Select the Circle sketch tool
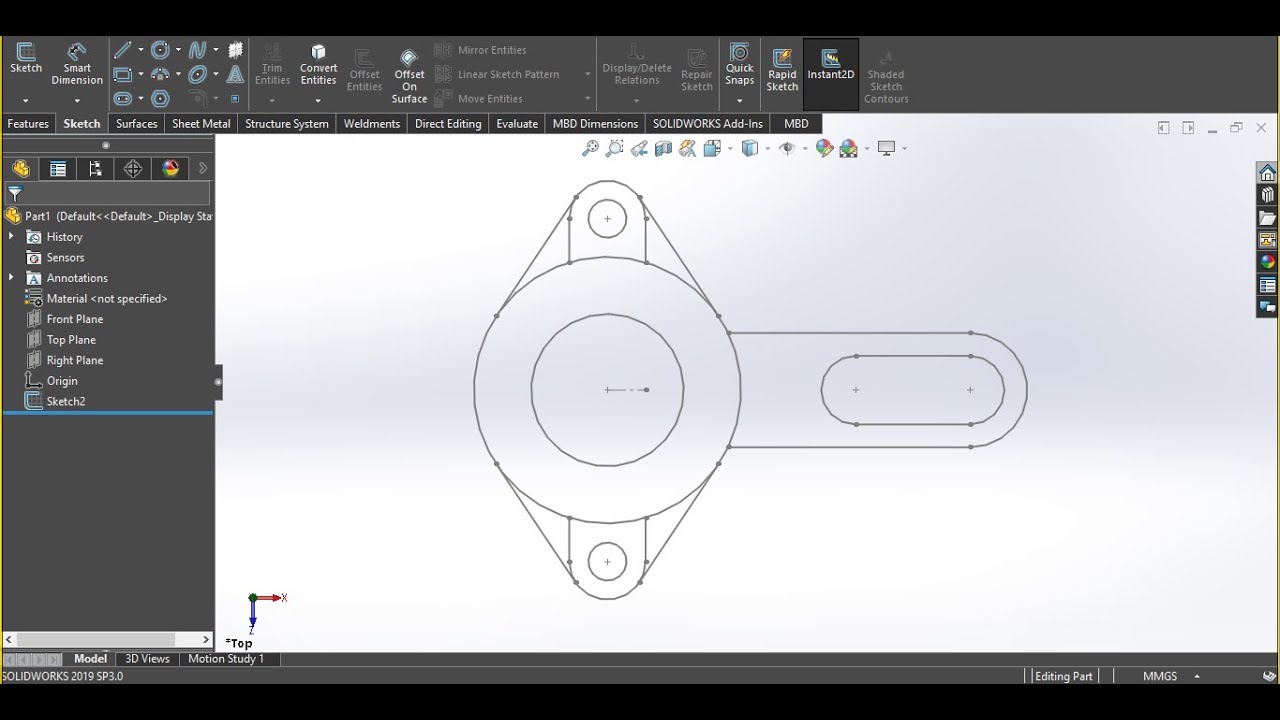 point(160,50)
